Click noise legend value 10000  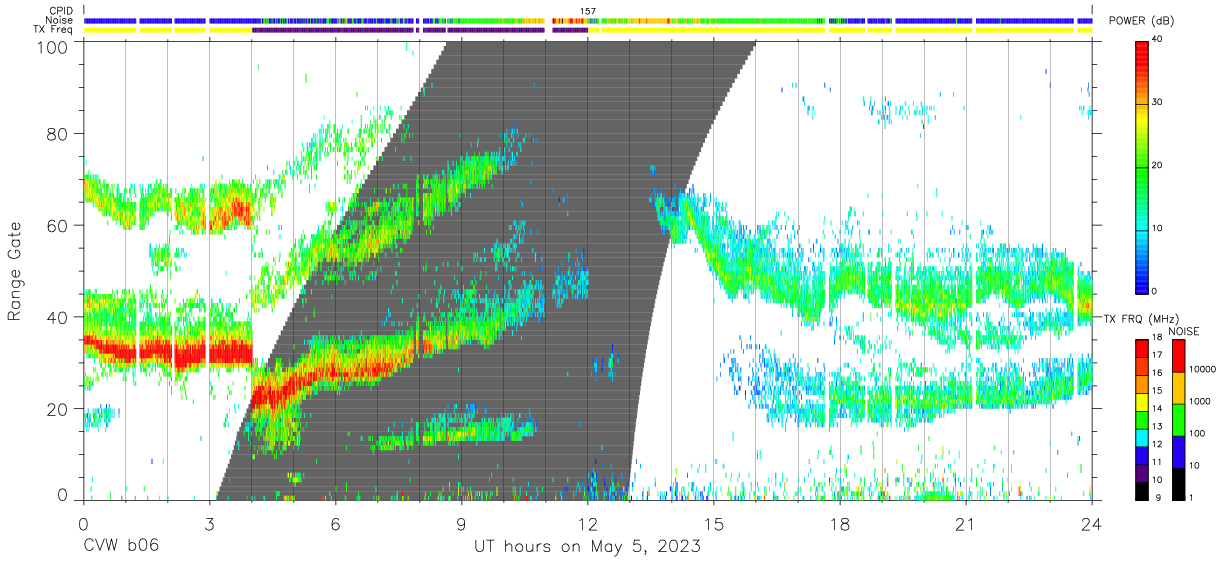[x=1203, y=370]
